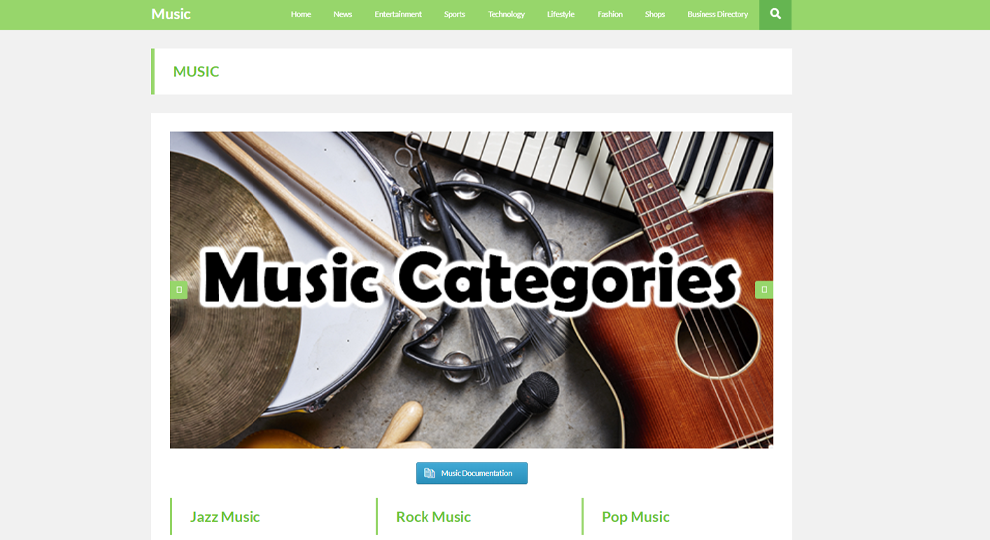Open the Pop Music heading link
The image size is (990, 540).
pos(635,517)
